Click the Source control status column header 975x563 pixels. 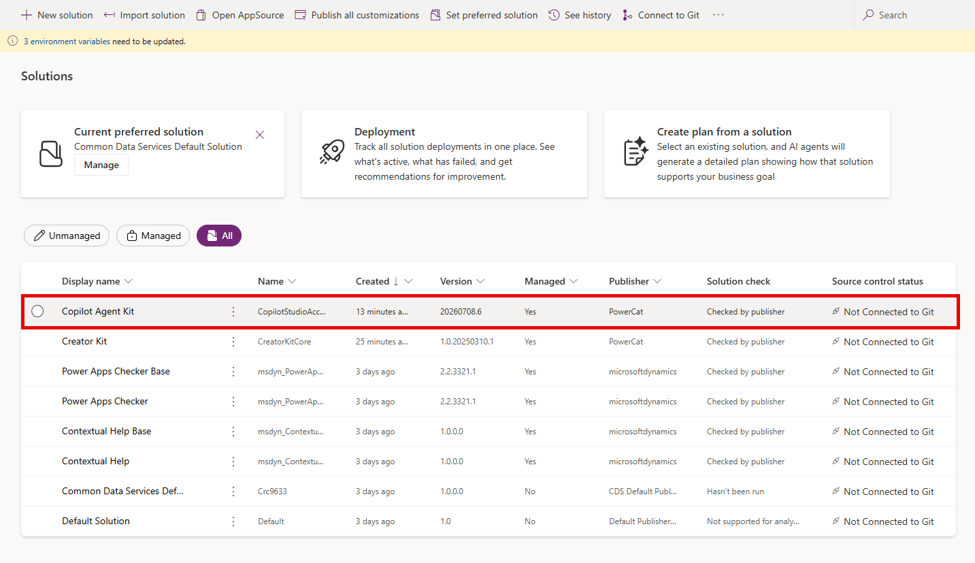(x=877, y=281)
